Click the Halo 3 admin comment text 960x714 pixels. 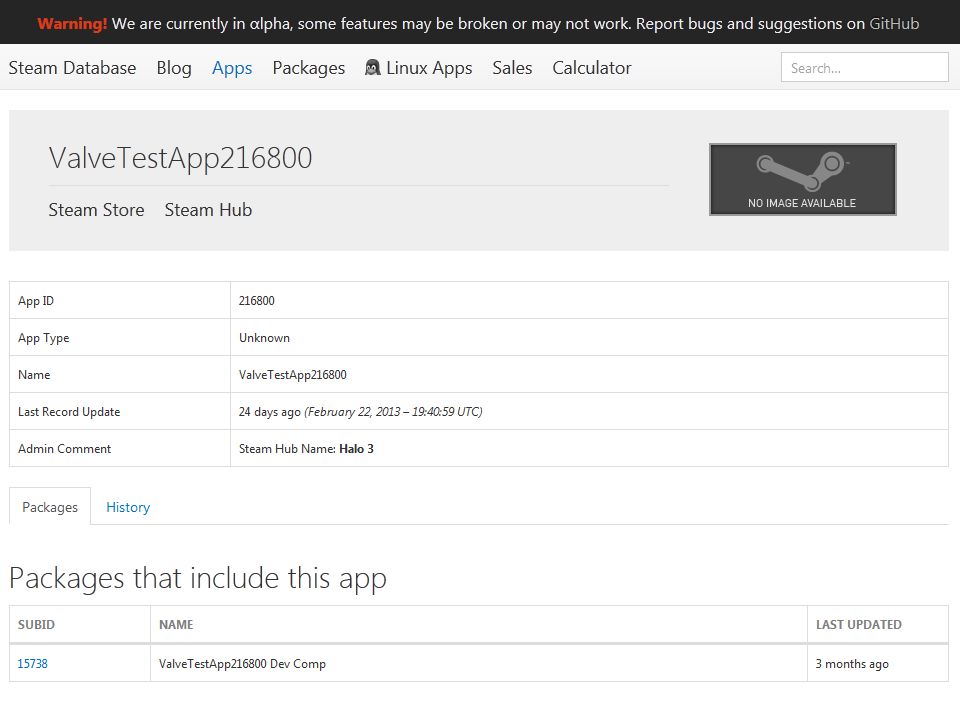[356, 449]
